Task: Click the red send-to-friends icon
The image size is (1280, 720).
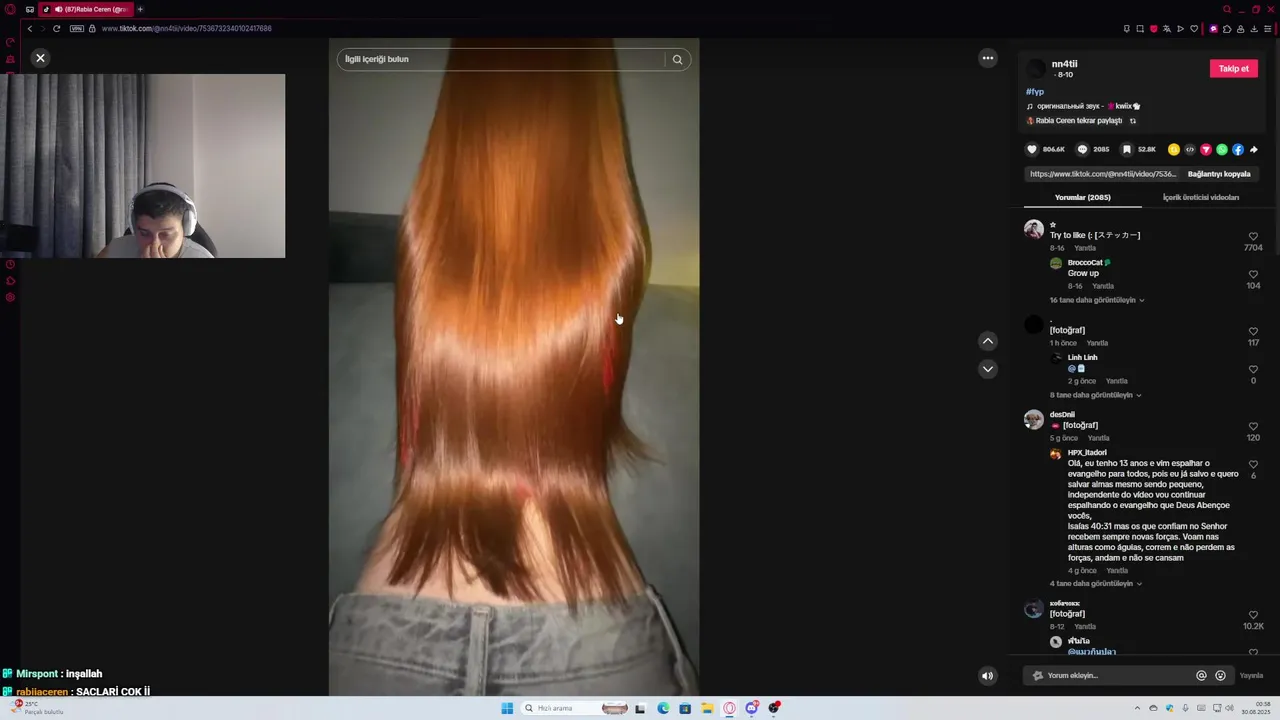Action: click(x=1206, y=150)
